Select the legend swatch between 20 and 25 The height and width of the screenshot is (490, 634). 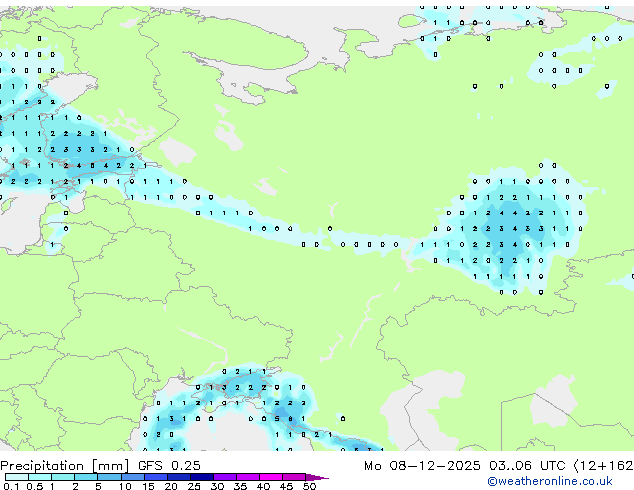coord(179,477)
